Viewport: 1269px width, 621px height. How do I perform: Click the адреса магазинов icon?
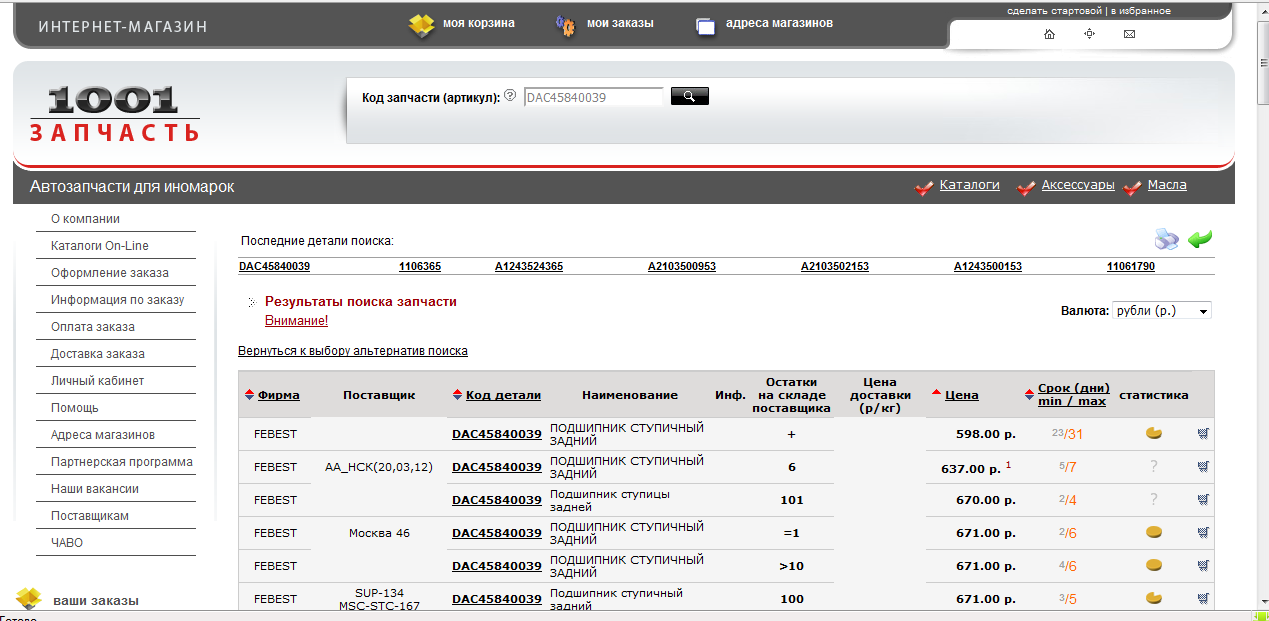pyautogui.click(x=706, y=26)
